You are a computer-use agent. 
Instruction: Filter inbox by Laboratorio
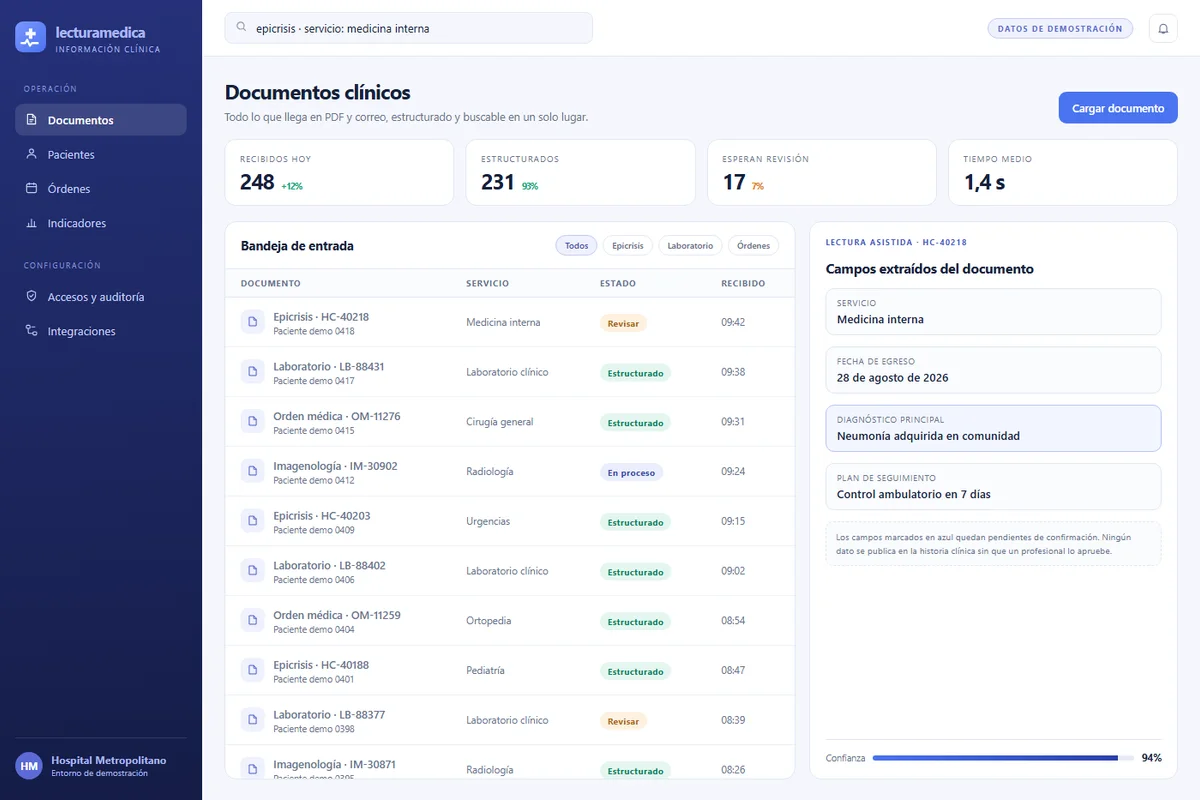[690, 245]
